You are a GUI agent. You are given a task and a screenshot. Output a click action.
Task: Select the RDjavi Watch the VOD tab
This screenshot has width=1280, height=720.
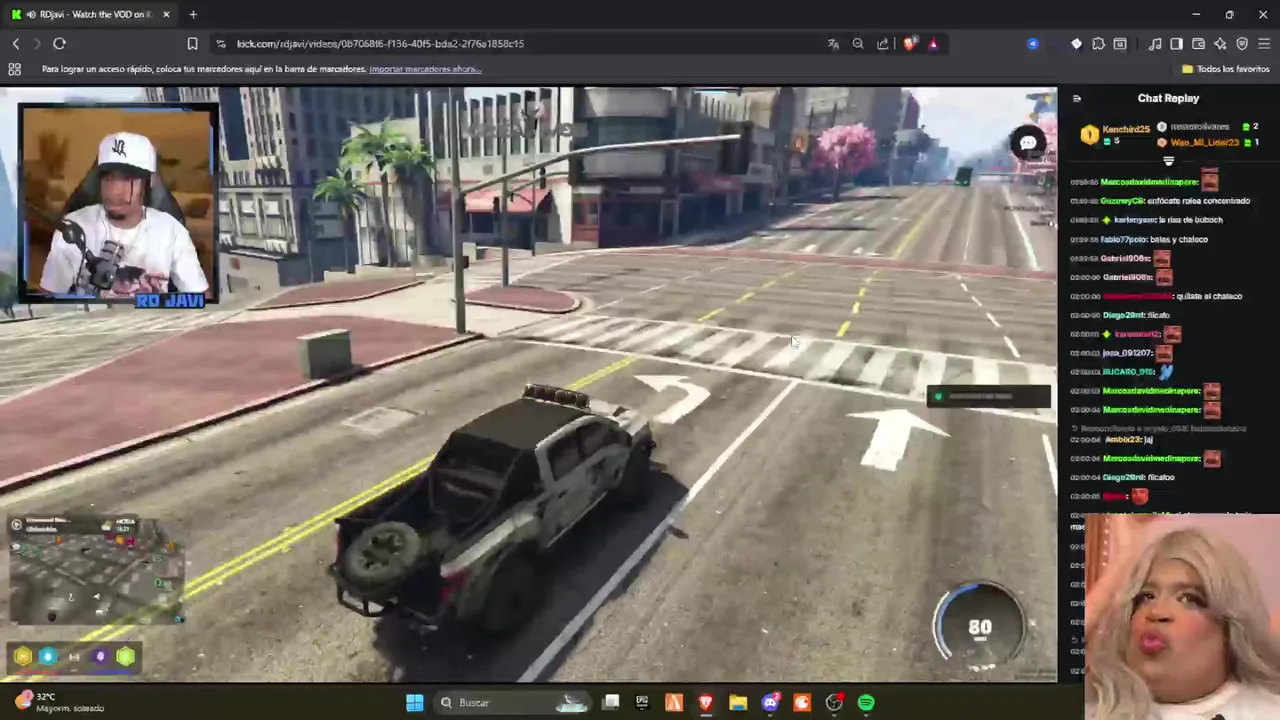pyautogui.click(x=90, y=14)
